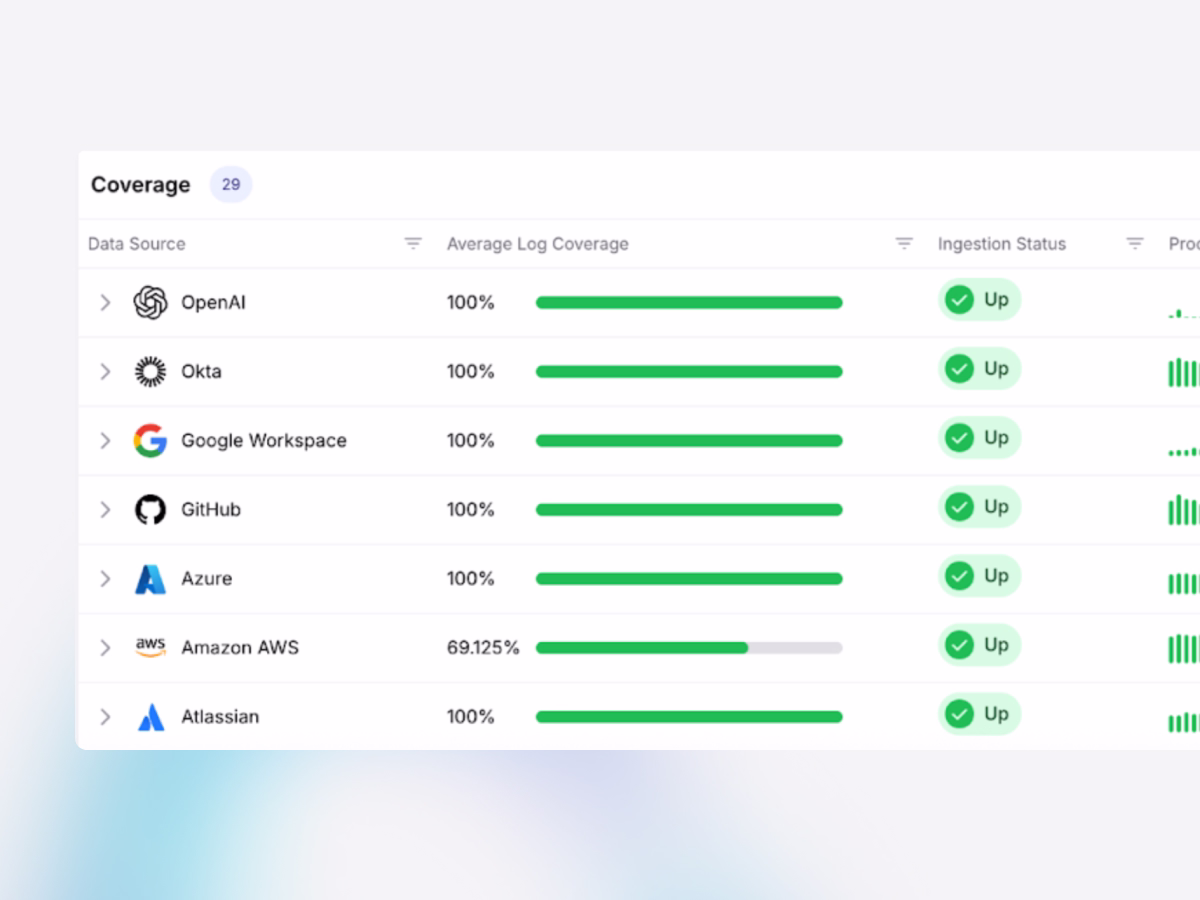Click the green check icon in Azure row
The width and height of the screenshot is (1200, 900).
[x=959, y=575]
